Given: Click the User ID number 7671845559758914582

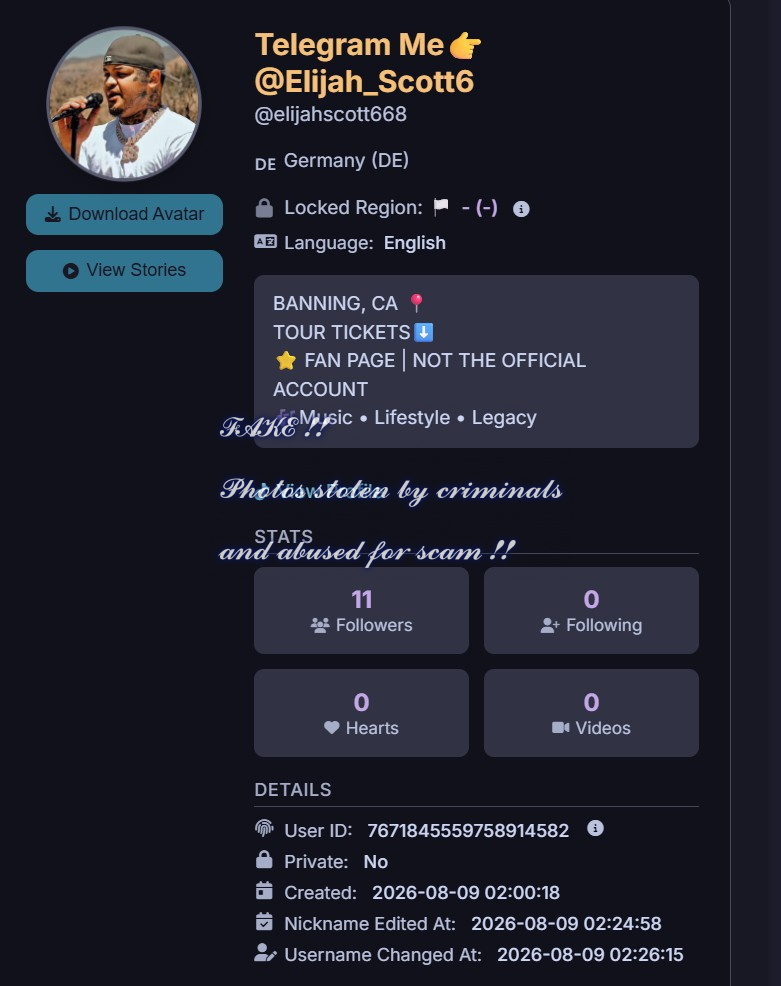Looking at the screenshot, I should tap(468, 831).
